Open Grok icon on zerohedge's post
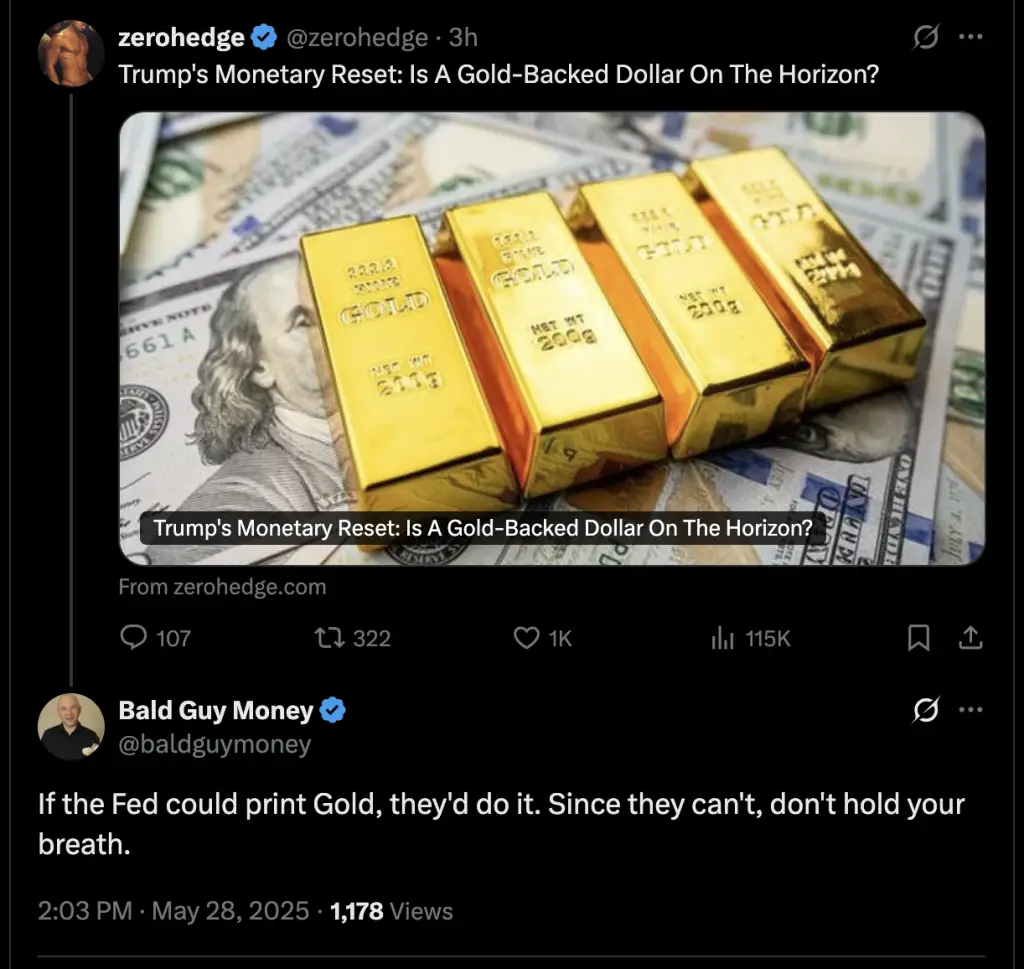This screenshot has width=1024, height=969. pos(925,37)
